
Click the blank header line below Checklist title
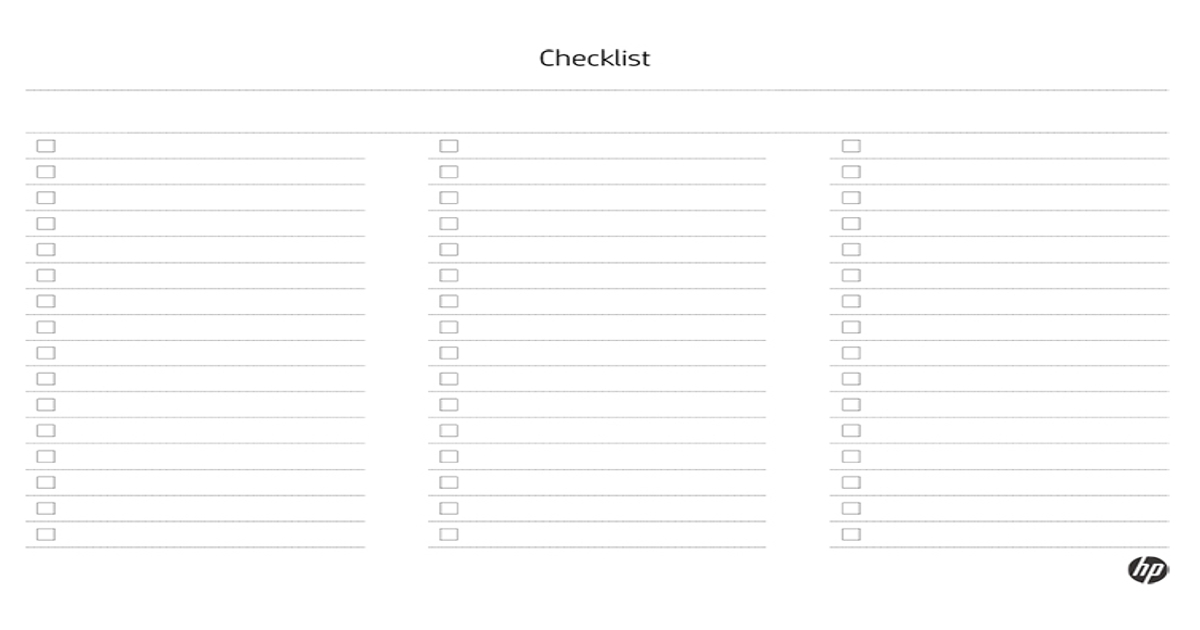pyautogui.click(x=596, y=112)
